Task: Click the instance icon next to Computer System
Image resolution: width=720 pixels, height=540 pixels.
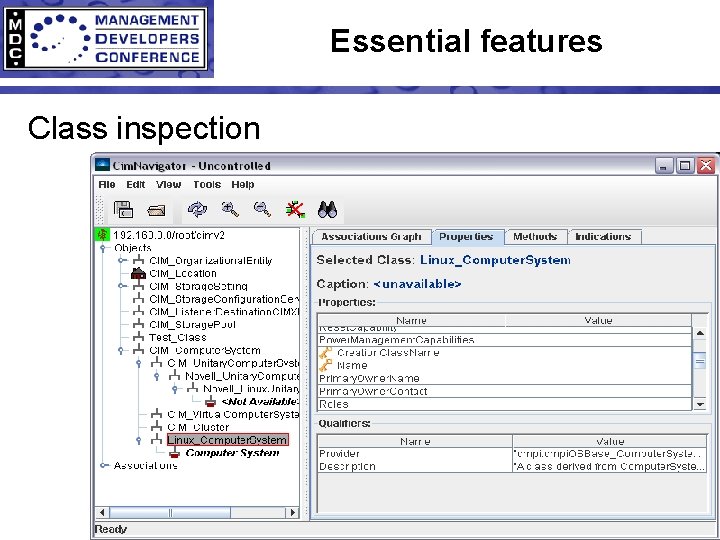Action: tap(174, 453)
